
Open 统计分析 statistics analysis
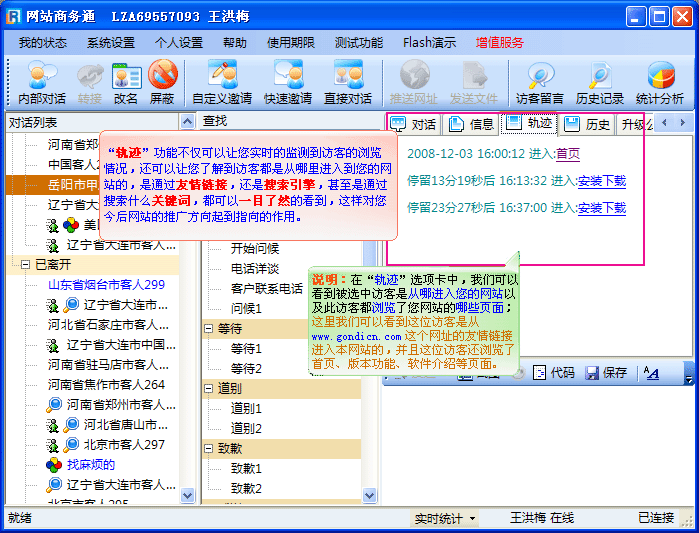coord(660,82)
